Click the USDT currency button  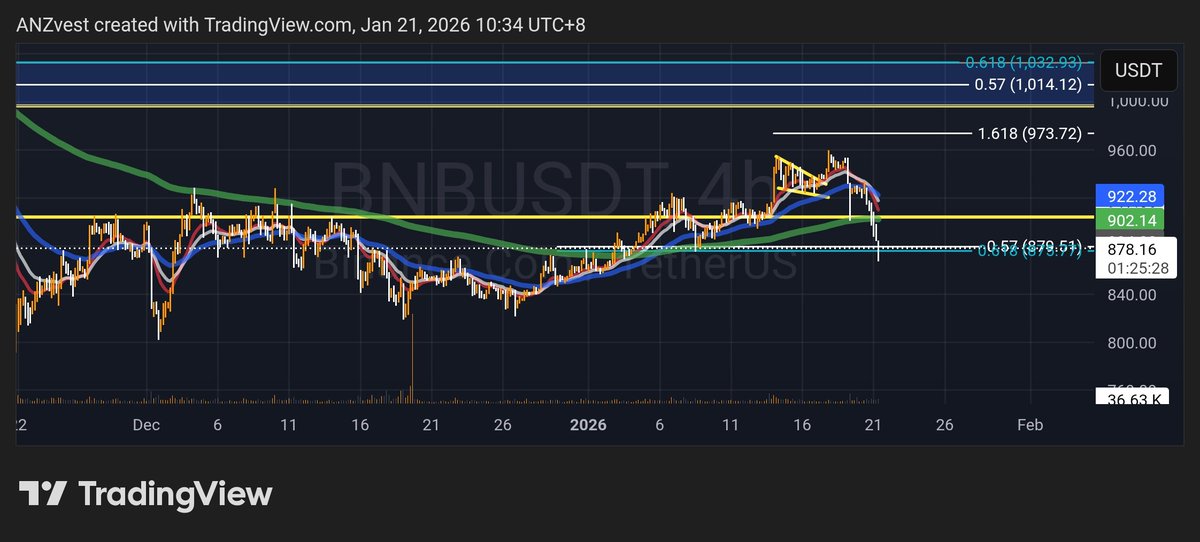click(x=1138, y=71)
